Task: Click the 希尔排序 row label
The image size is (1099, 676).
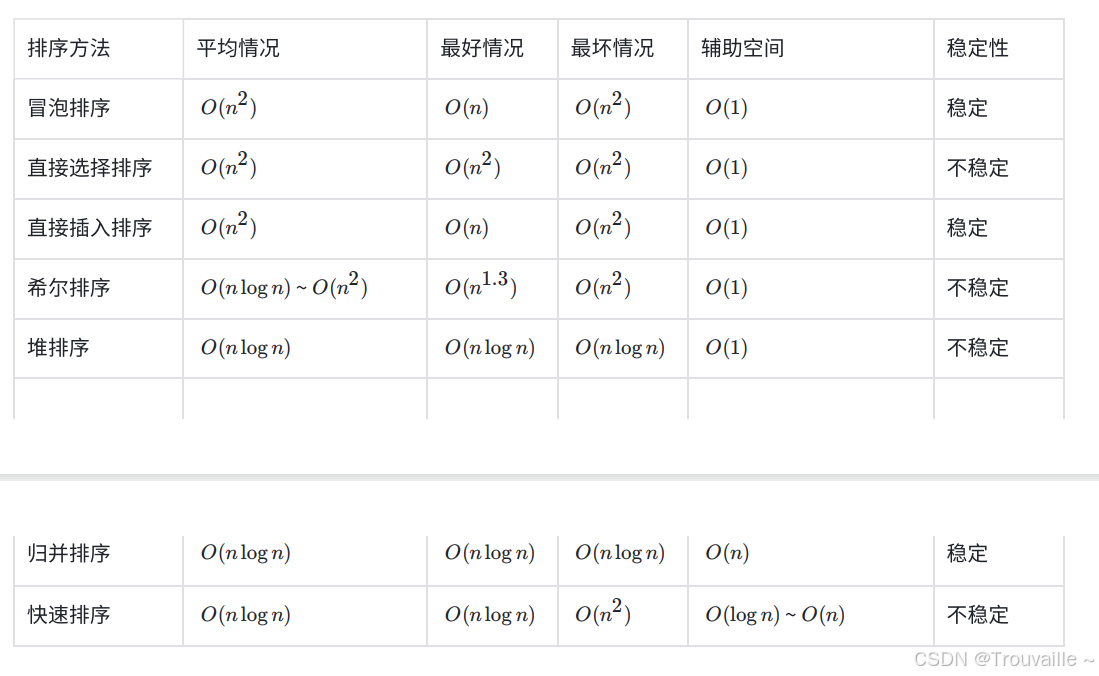Action: pos(69,288)
